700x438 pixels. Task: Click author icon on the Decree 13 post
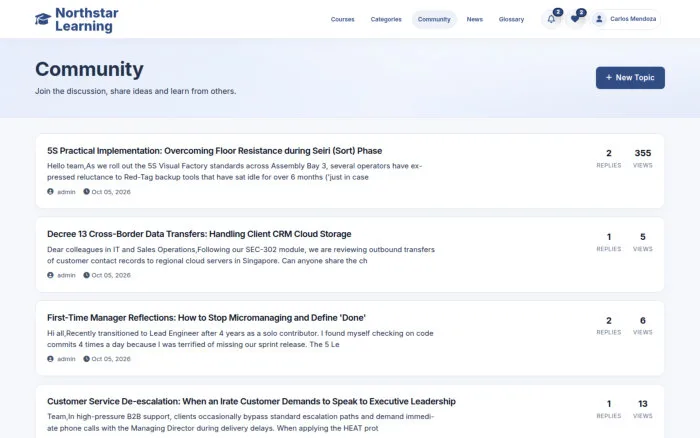point(50,275)
